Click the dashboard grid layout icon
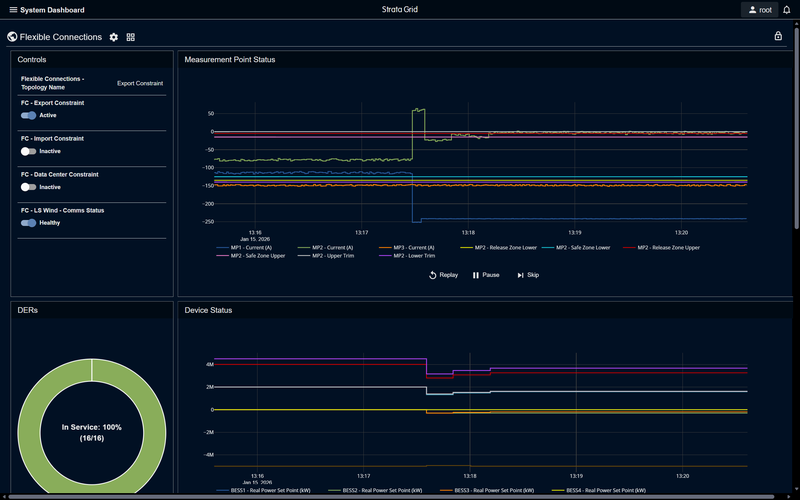 pos(131,37)
